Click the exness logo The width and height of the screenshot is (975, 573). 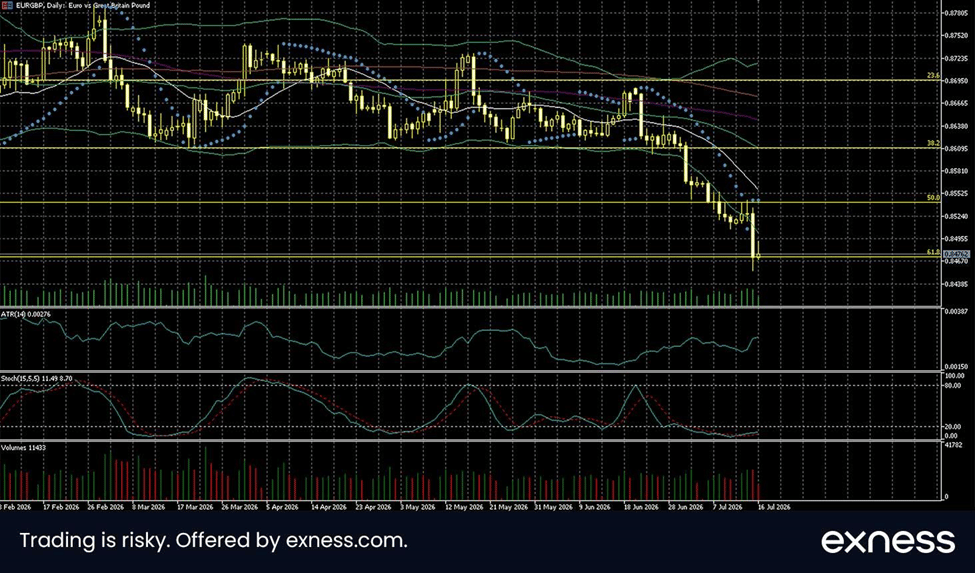pyautogui.click(x=888, y=541)
